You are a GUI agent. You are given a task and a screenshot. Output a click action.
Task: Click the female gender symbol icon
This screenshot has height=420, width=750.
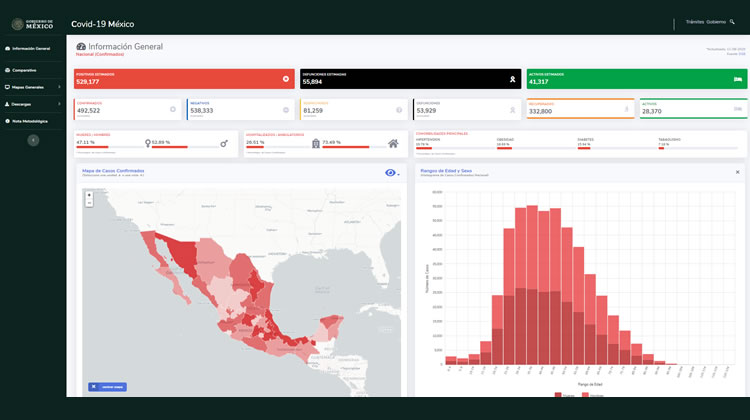(x=147, y=144)
